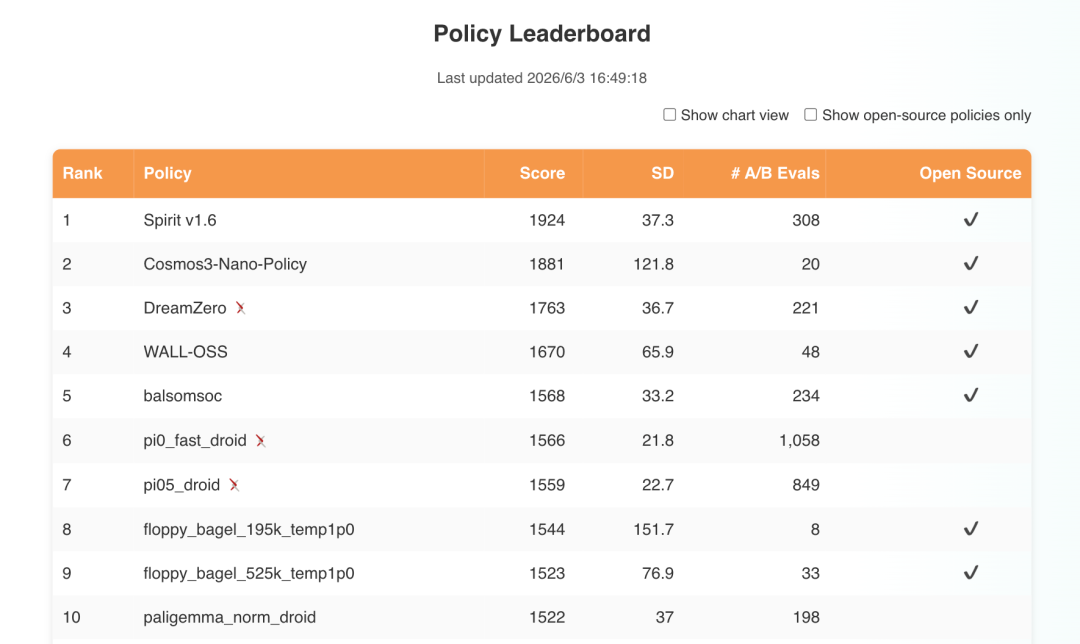Sort by the SD column header
1080x644 pixels.
[663, 173]
